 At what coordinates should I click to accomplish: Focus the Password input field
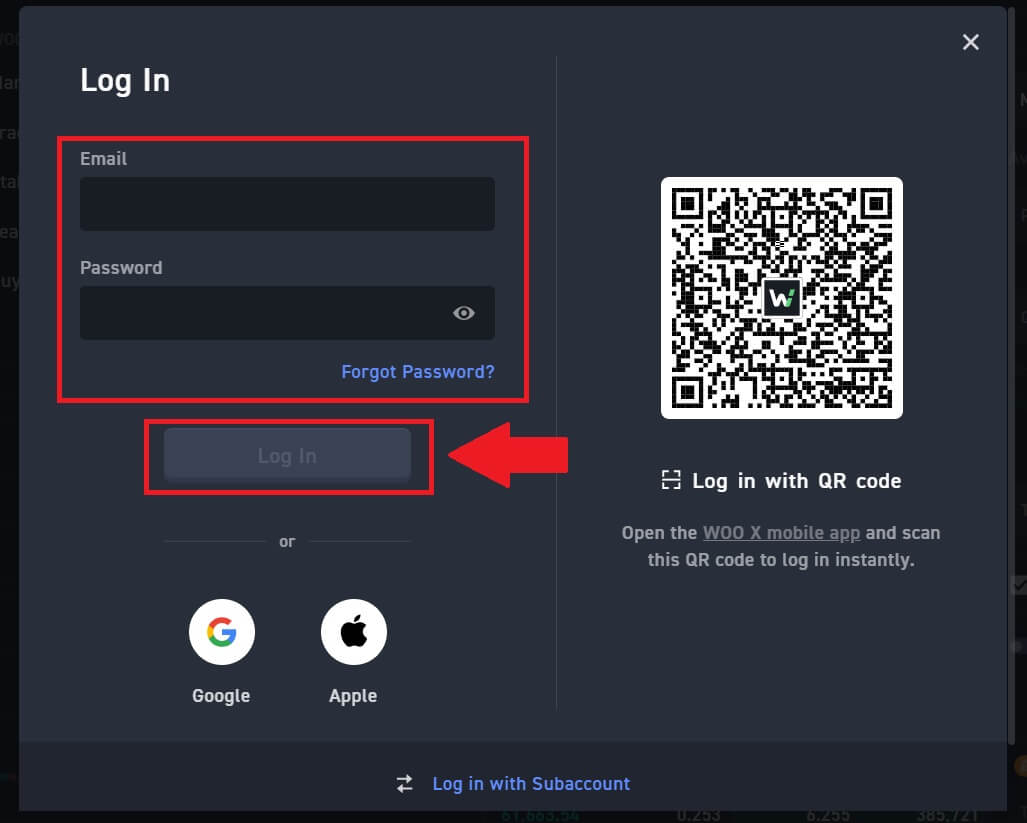[260, 313]
